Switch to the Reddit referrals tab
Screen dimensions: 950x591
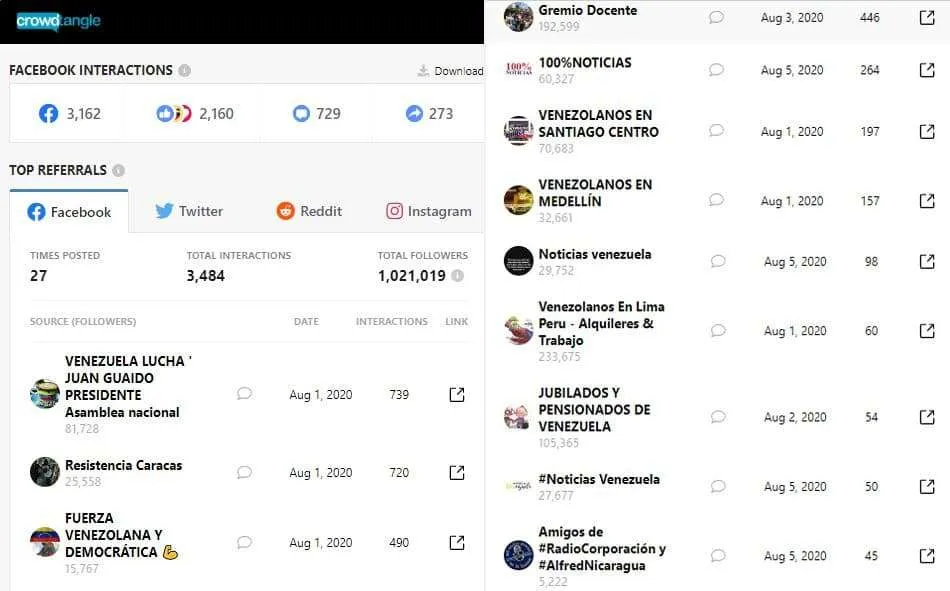[309, 211]
